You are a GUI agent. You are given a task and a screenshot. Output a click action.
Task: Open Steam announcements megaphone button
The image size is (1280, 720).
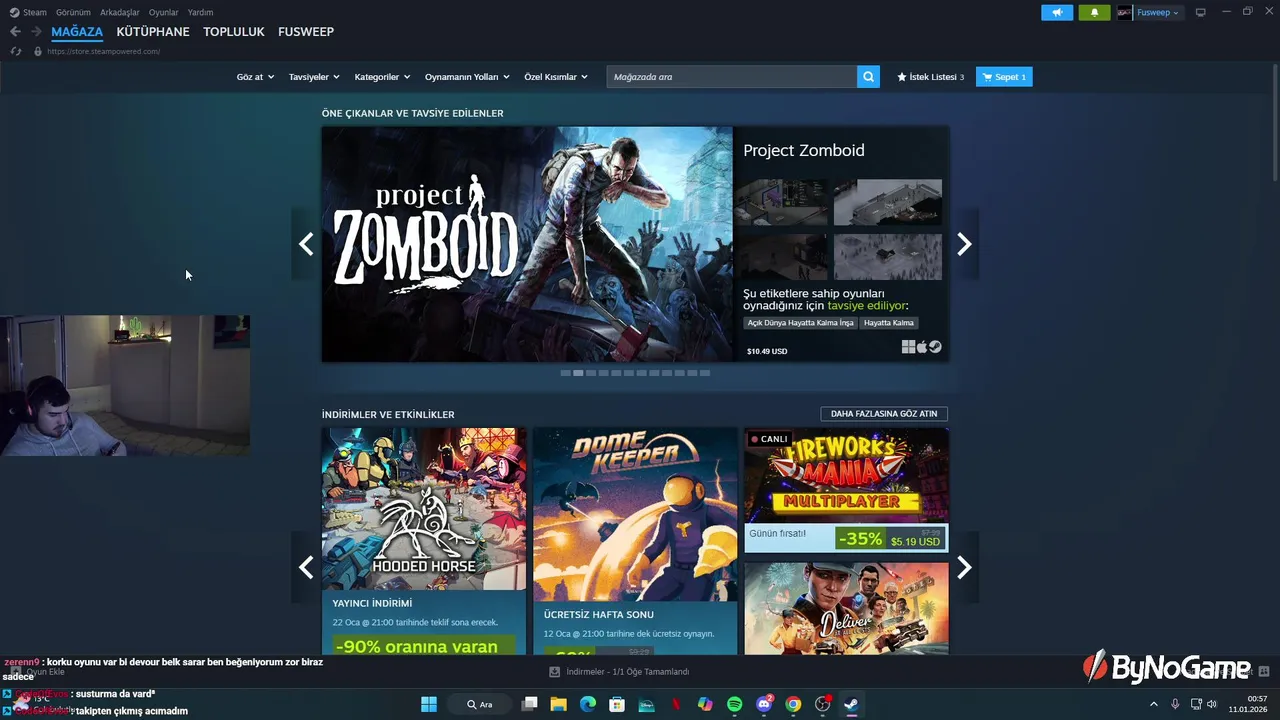(1057, 13)
